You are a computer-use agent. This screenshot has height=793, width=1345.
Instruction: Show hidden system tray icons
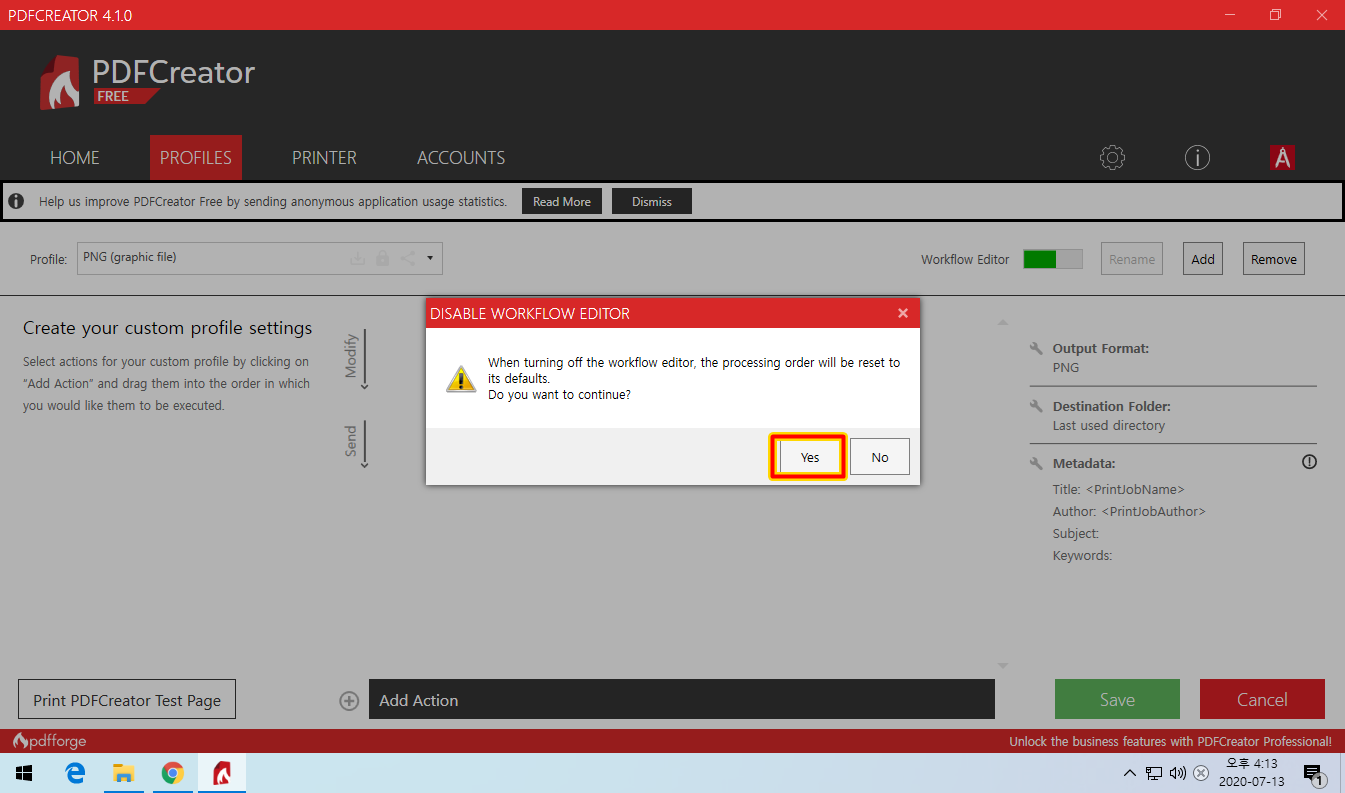click(1130, 773)
